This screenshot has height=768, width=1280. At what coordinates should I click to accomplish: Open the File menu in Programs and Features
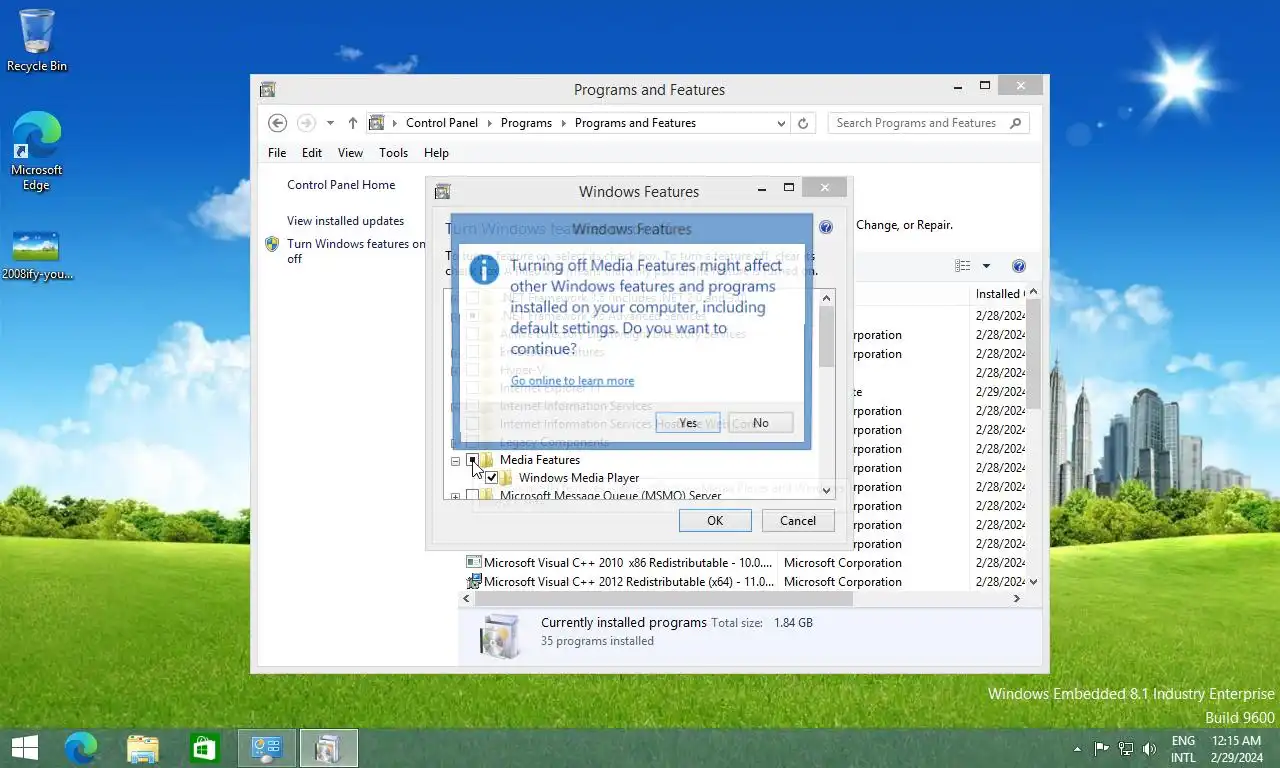(277, 153)
